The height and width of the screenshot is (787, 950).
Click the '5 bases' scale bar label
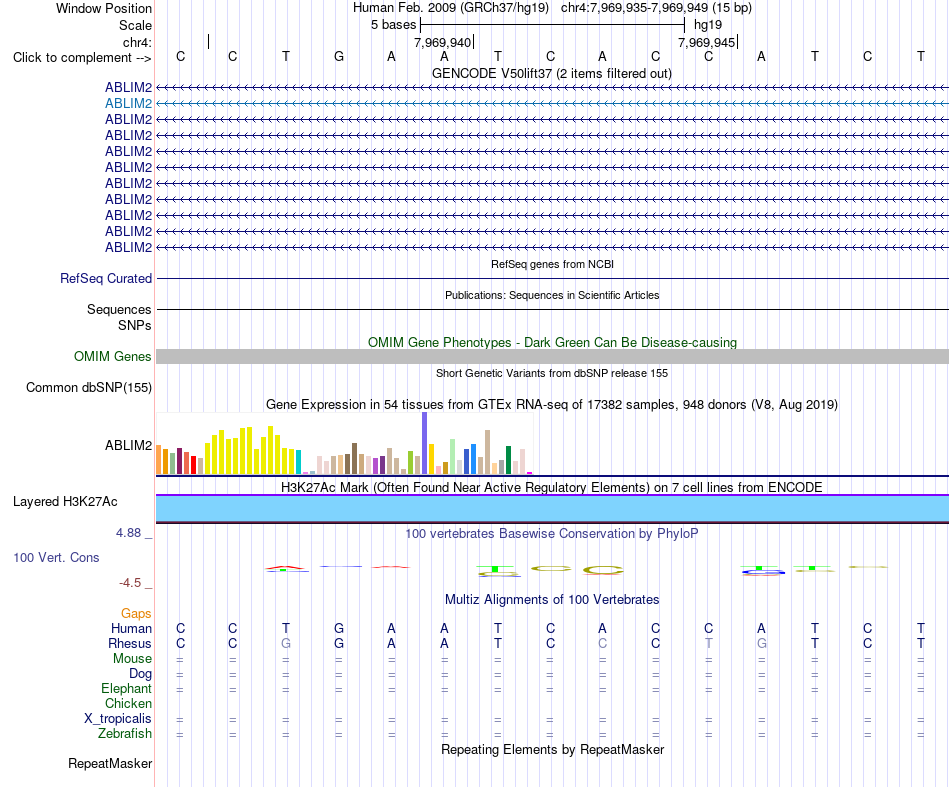(394, 25)
